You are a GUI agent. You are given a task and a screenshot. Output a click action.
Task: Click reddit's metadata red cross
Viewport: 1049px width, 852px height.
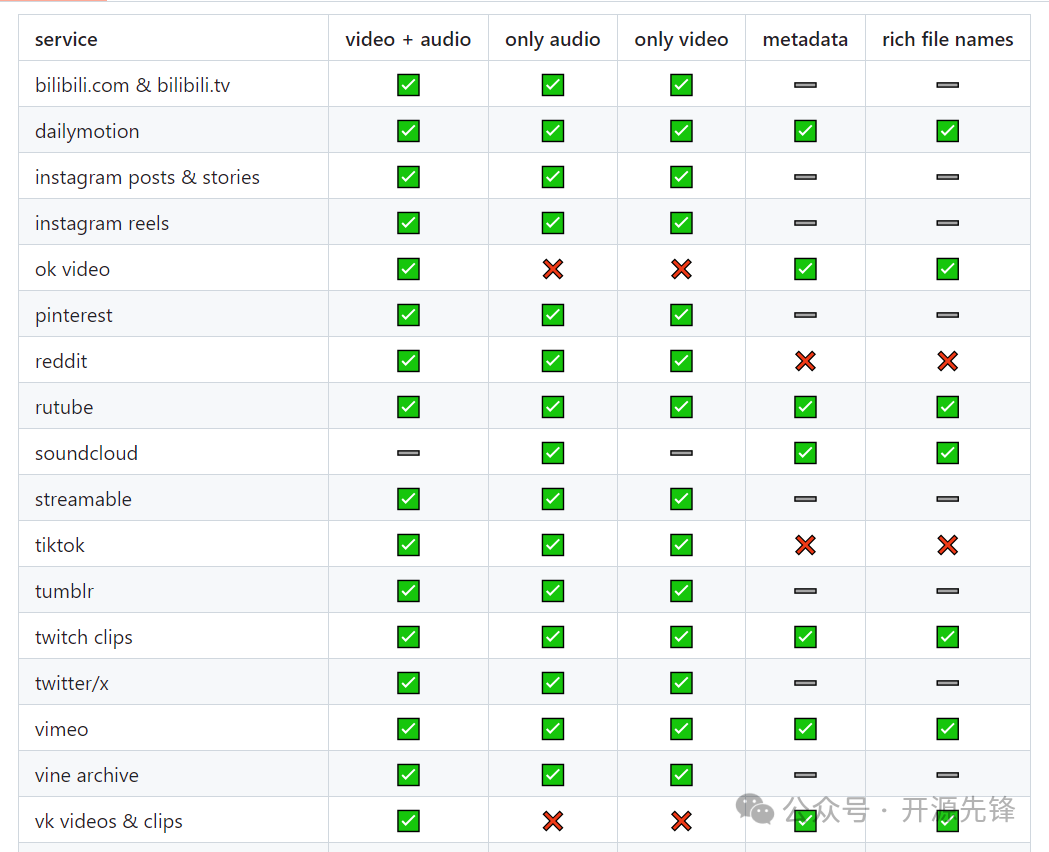coord(805,361)
